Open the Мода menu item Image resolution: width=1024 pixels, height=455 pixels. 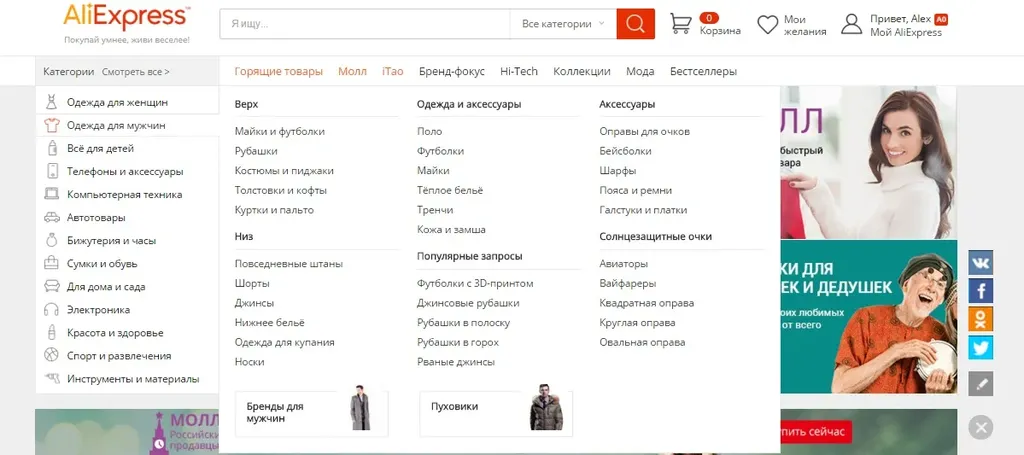click(x=640, y=72)
